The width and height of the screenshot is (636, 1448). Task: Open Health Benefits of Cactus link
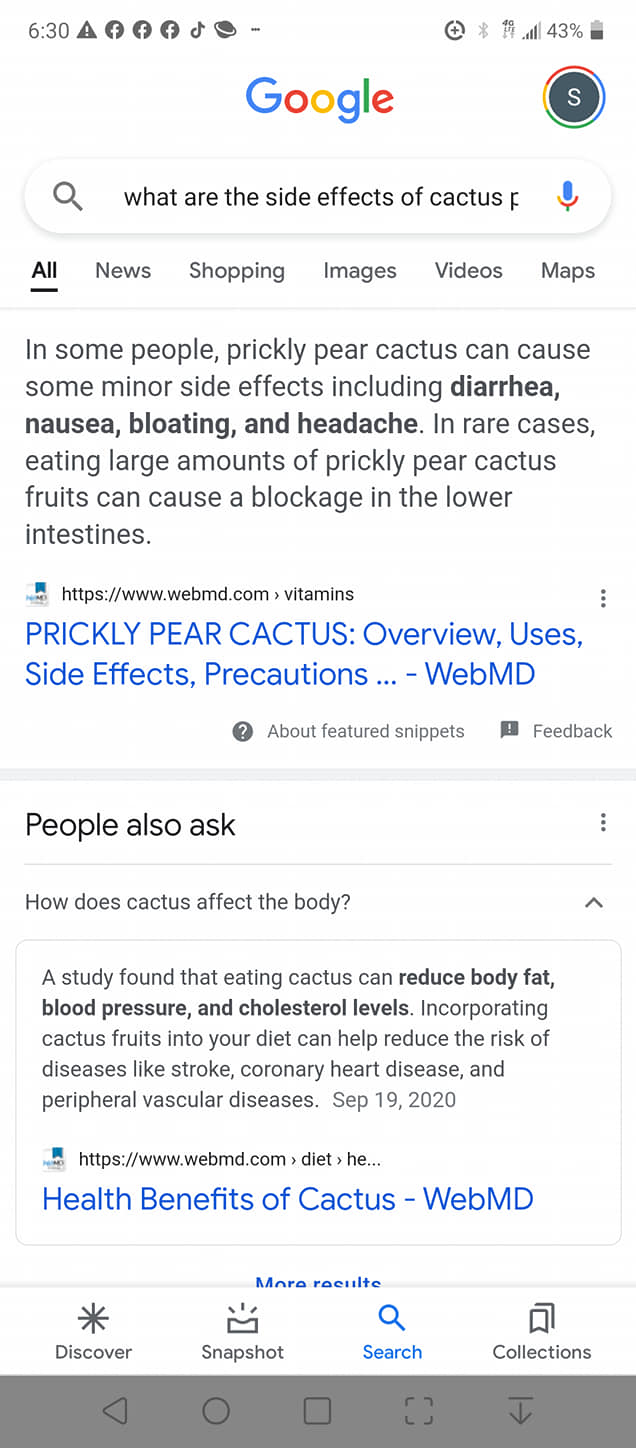click(x=288, y=1198)
